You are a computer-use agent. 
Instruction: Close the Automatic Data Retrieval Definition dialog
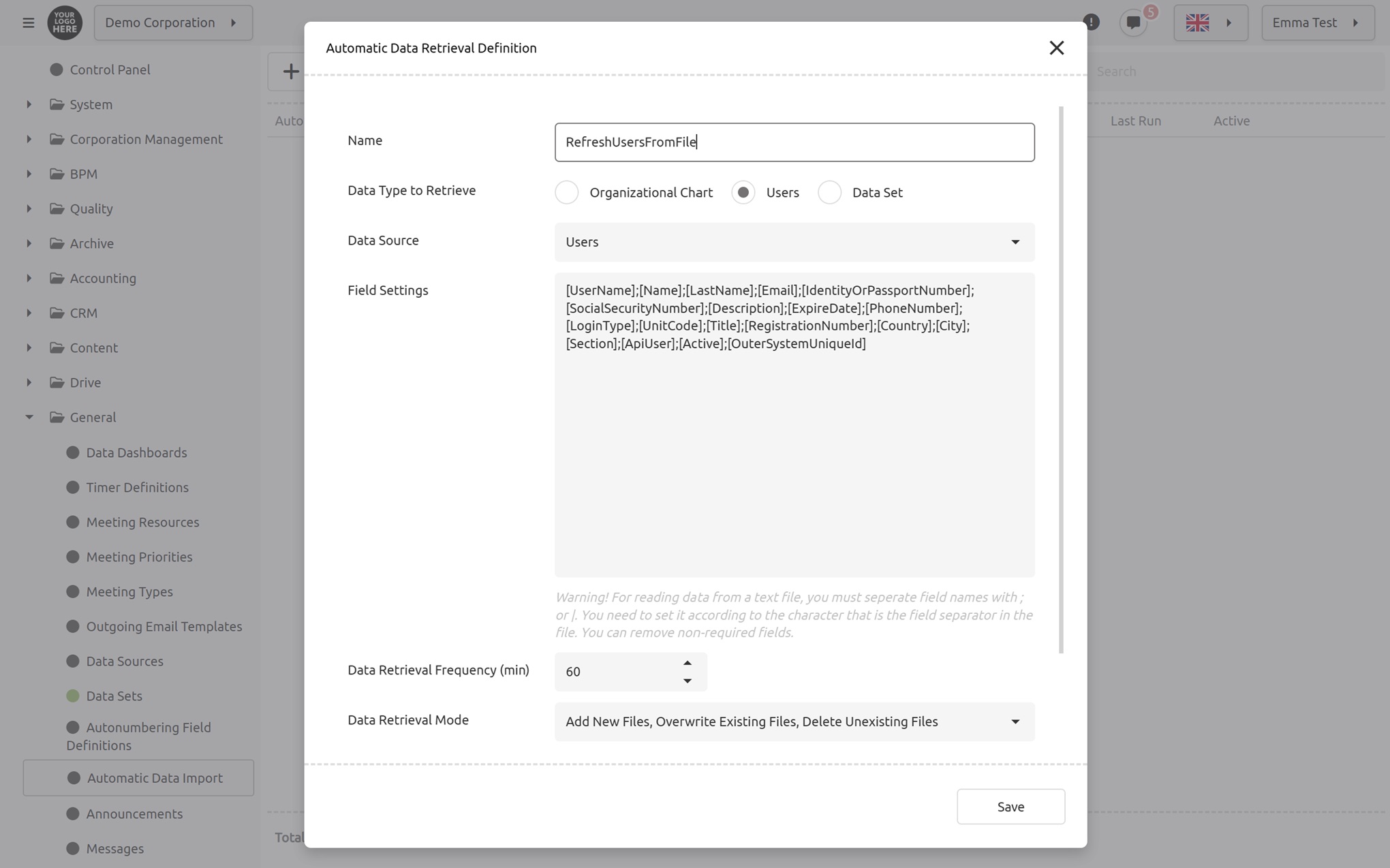(x=1057, y=48)
